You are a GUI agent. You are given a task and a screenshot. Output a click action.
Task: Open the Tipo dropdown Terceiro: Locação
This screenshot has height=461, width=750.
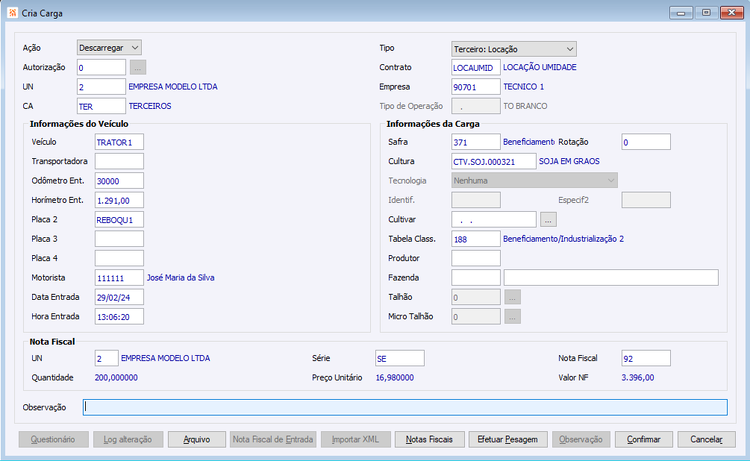[514, 49]
